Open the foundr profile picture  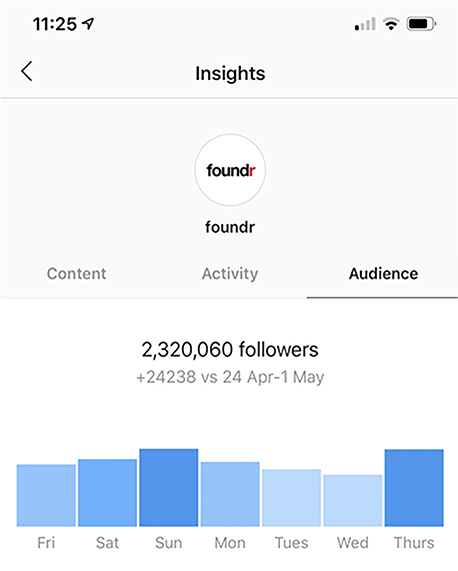(230, 170)
